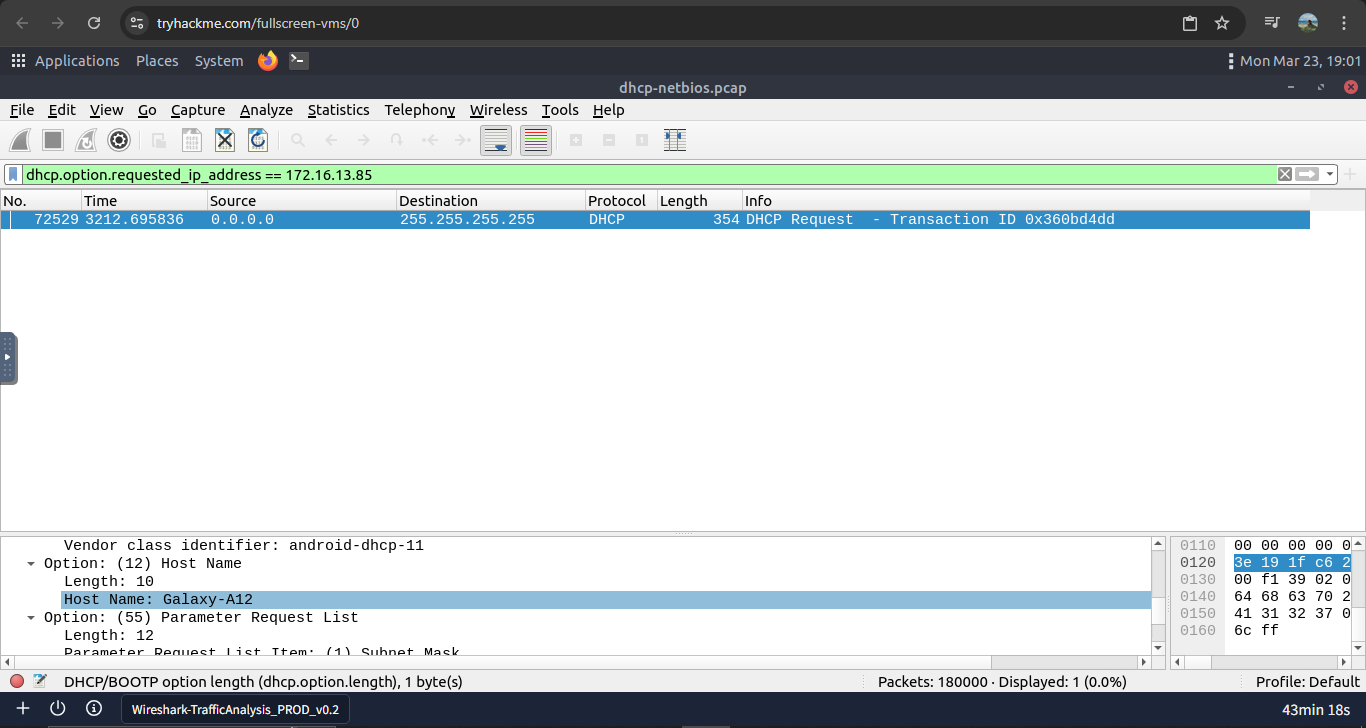1366x728 pixels.
Task: Open display filter bookmarks
Action: 13,175
